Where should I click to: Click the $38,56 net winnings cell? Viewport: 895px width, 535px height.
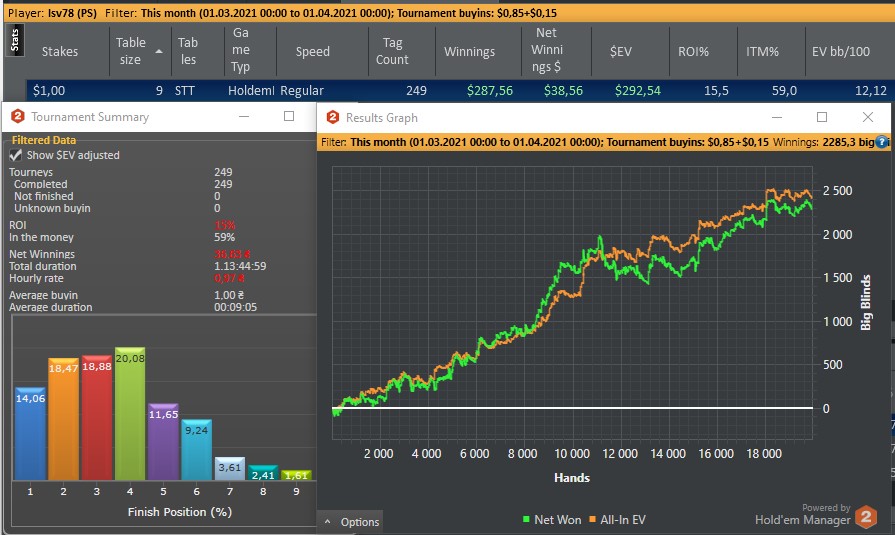coord(563,90)
